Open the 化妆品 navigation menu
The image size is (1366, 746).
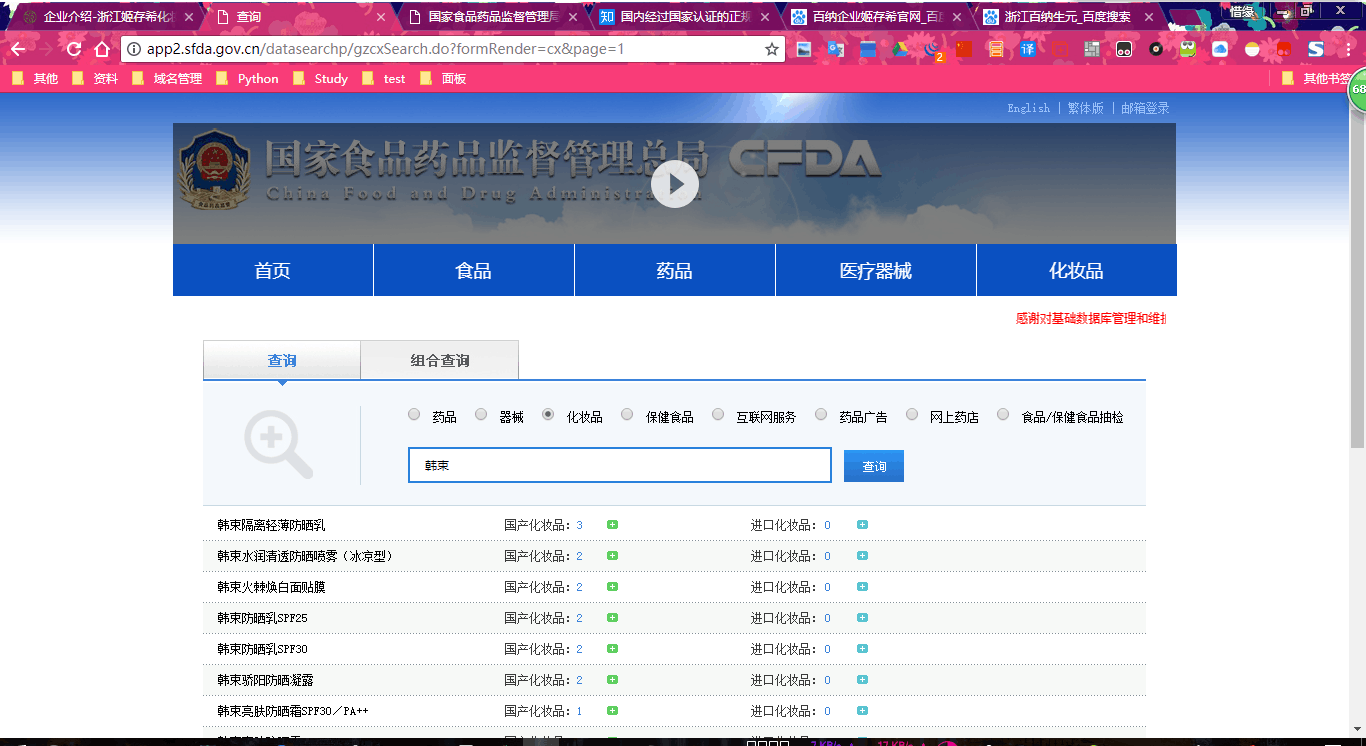tap(1076, 270)
